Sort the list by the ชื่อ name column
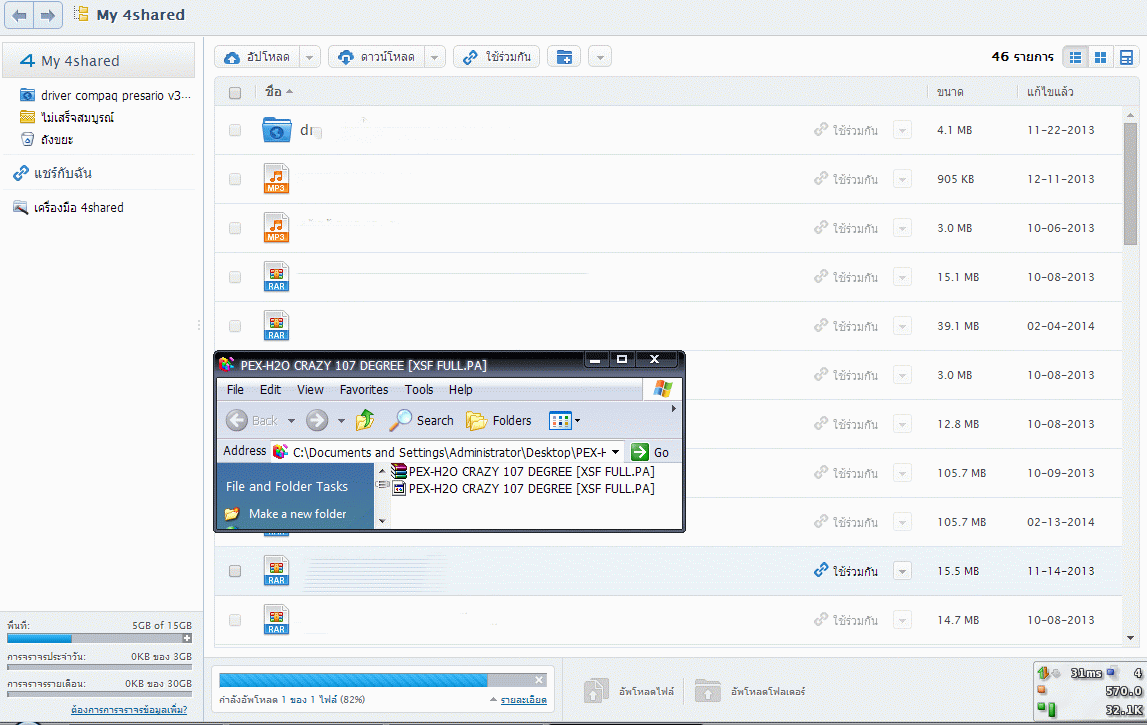Screen dimensions: 1147x725 pos(279,91)
